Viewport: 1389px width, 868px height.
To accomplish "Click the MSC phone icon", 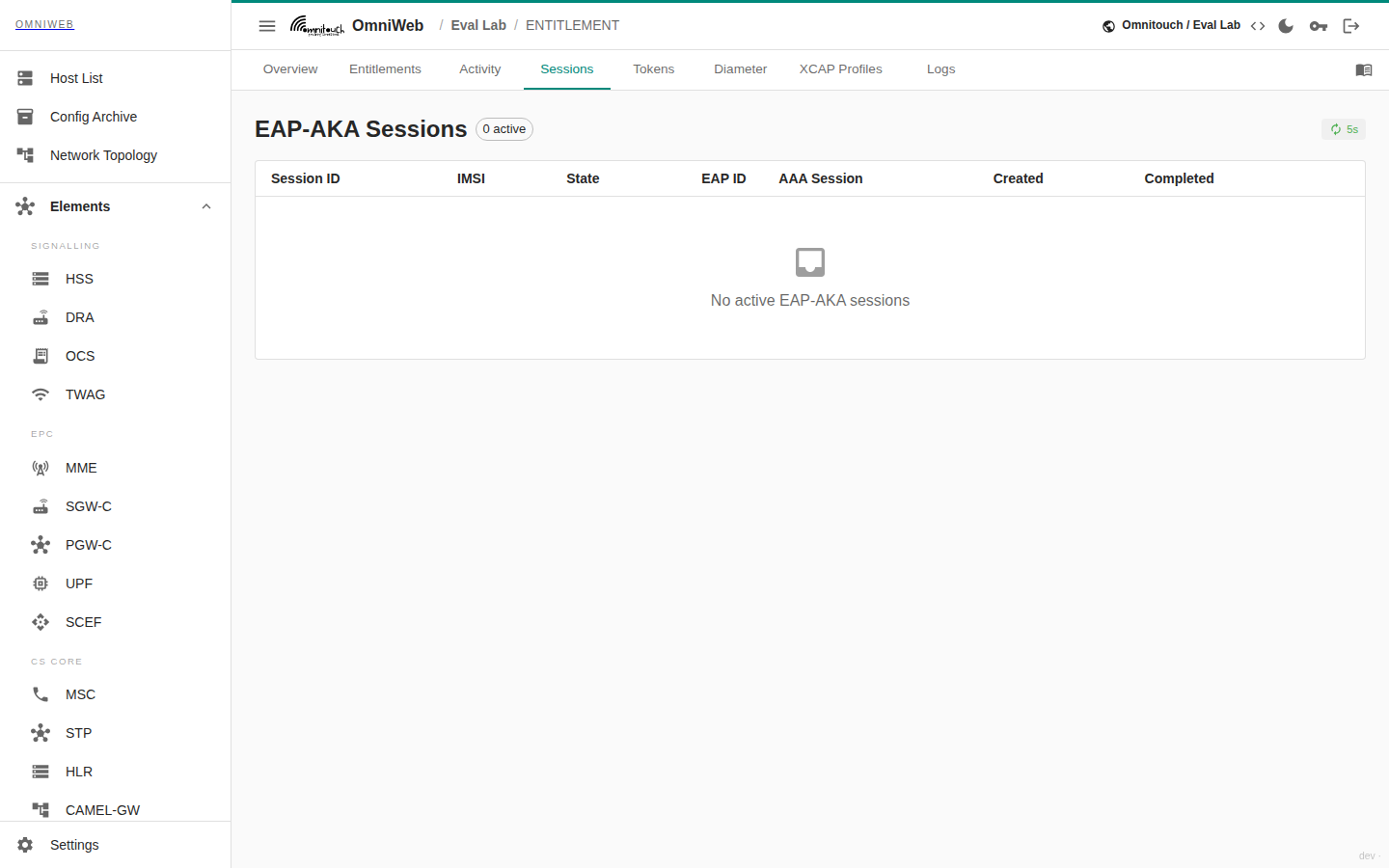I will click(x=41, y=694).
